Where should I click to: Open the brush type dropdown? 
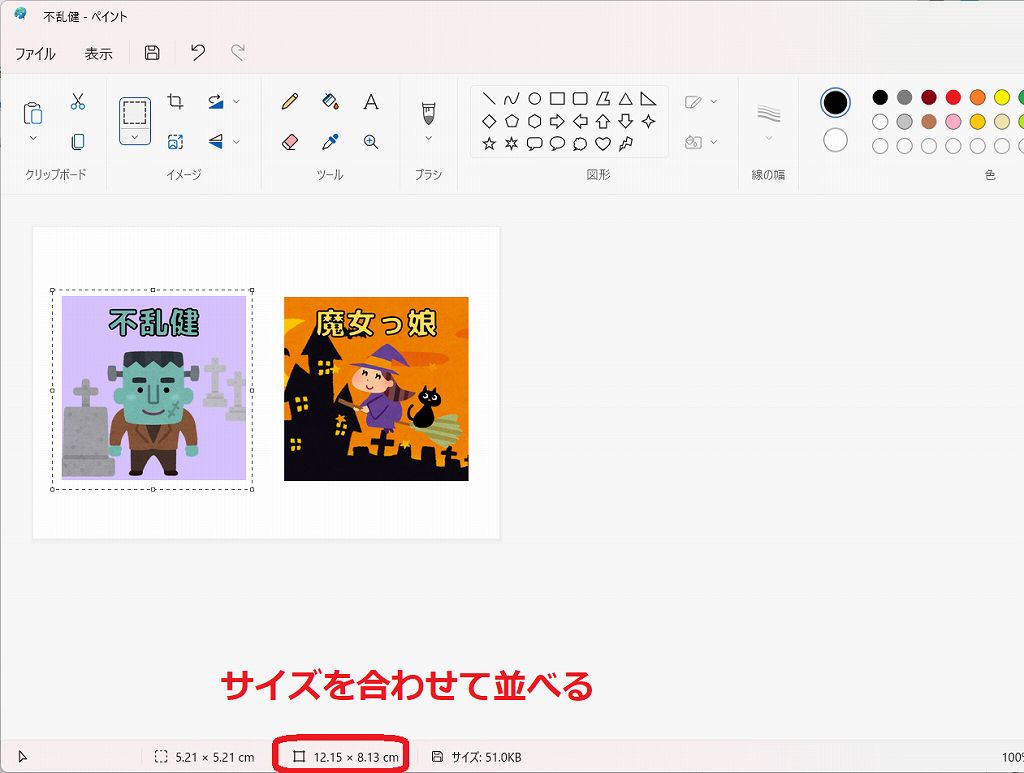(428, 138)
